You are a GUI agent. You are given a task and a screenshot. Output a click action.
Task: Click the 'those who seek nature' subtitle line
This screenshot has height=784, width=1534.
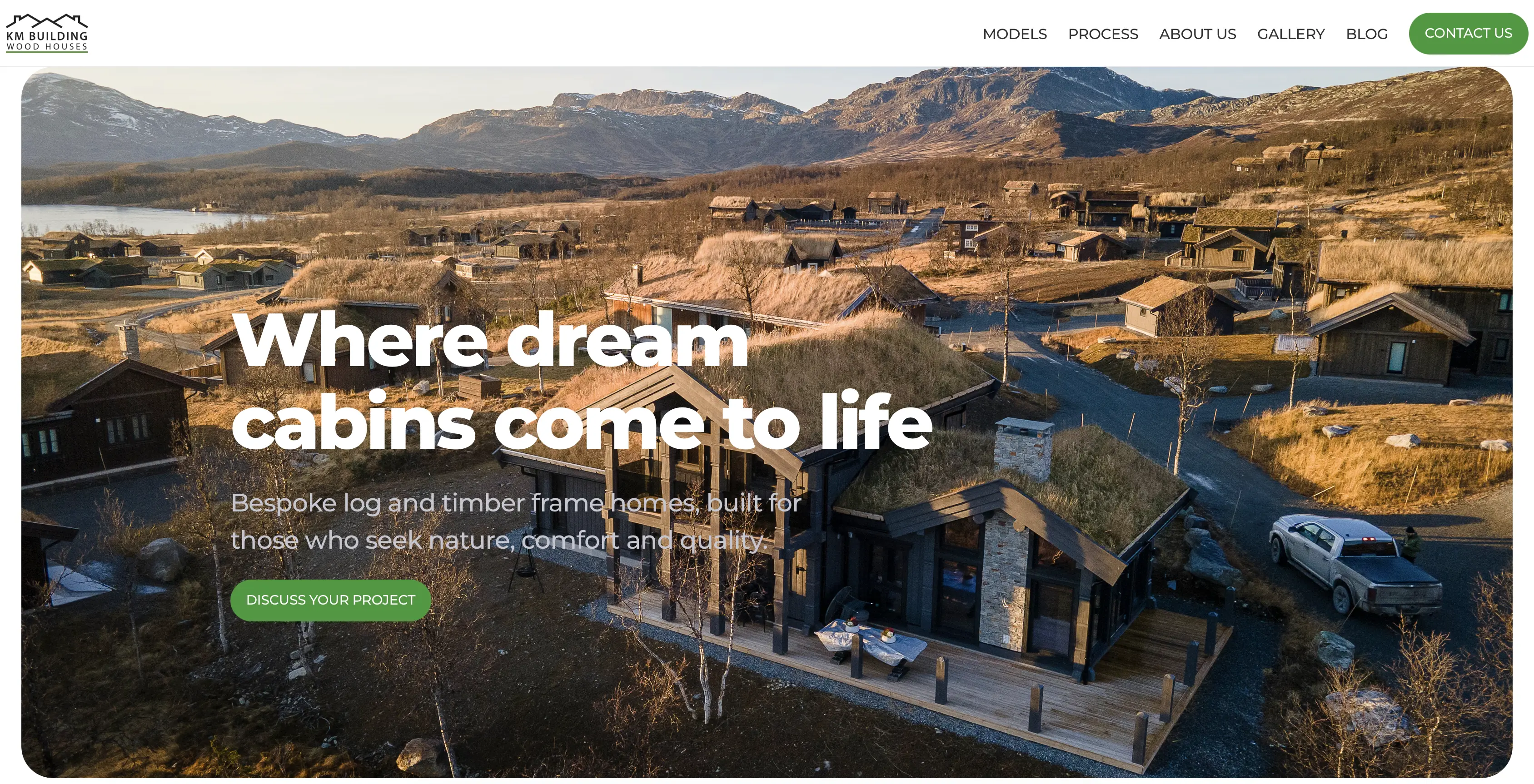[499, 541]
